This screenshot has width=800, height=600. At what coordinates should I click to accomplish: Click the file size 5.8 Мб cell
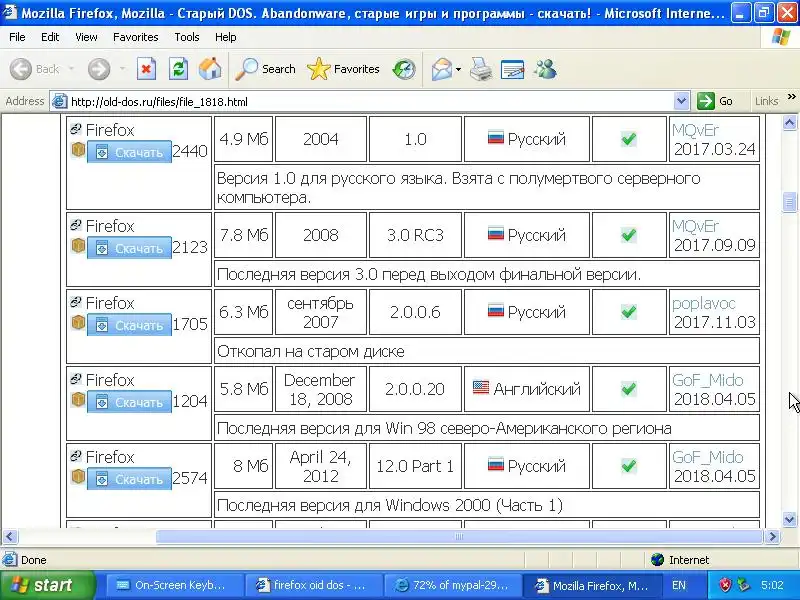tap(243, 389)
